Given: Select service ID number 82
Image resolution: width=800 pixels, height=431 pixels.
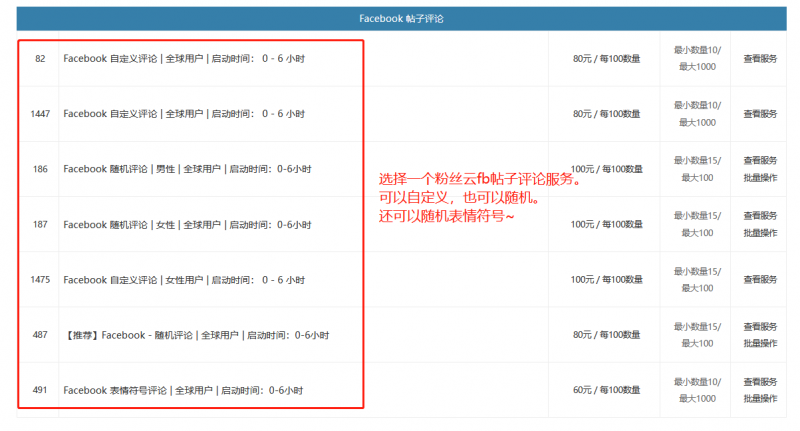Looking at the screenshot, I should (x=40, y=59).
